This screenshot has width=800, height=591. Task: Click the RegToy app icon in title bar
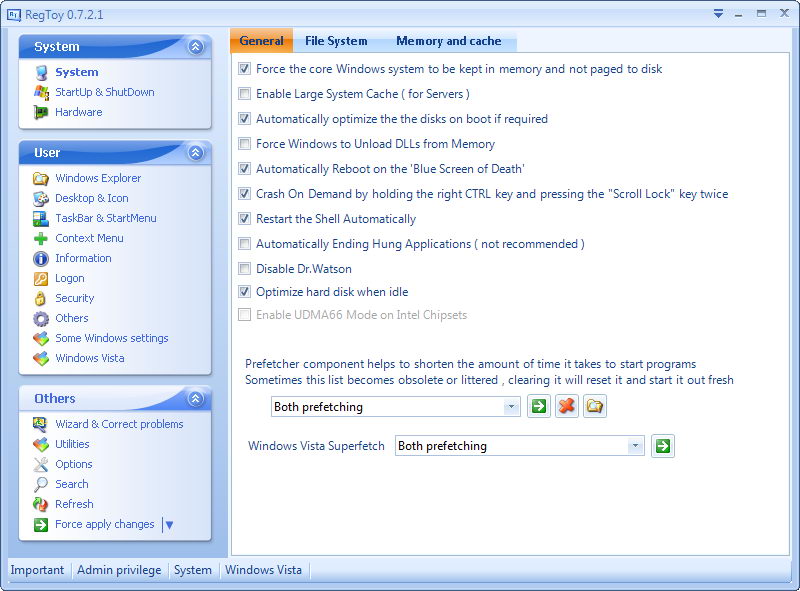tap(14, 15)
